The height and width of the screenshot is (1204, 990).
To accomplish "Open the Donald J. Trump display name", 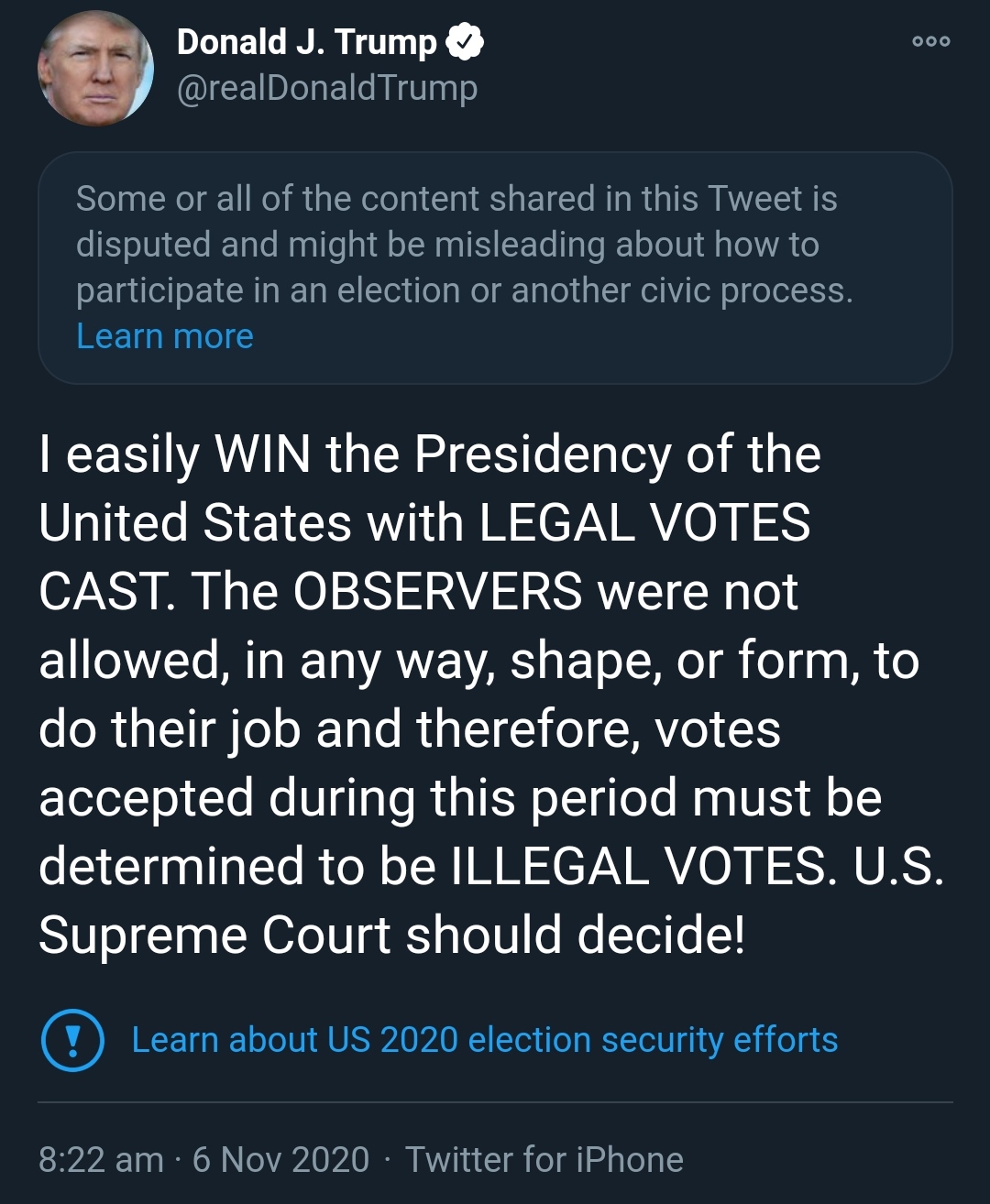I will (306, 42).
